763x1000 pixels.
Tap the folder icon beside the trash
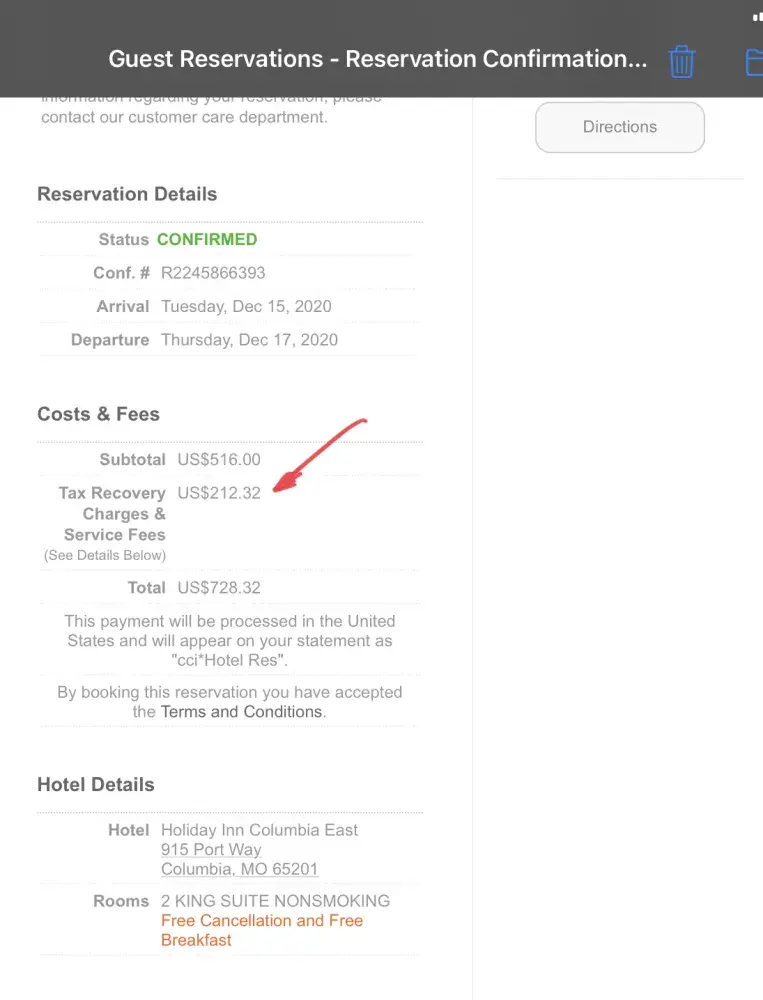754,60
